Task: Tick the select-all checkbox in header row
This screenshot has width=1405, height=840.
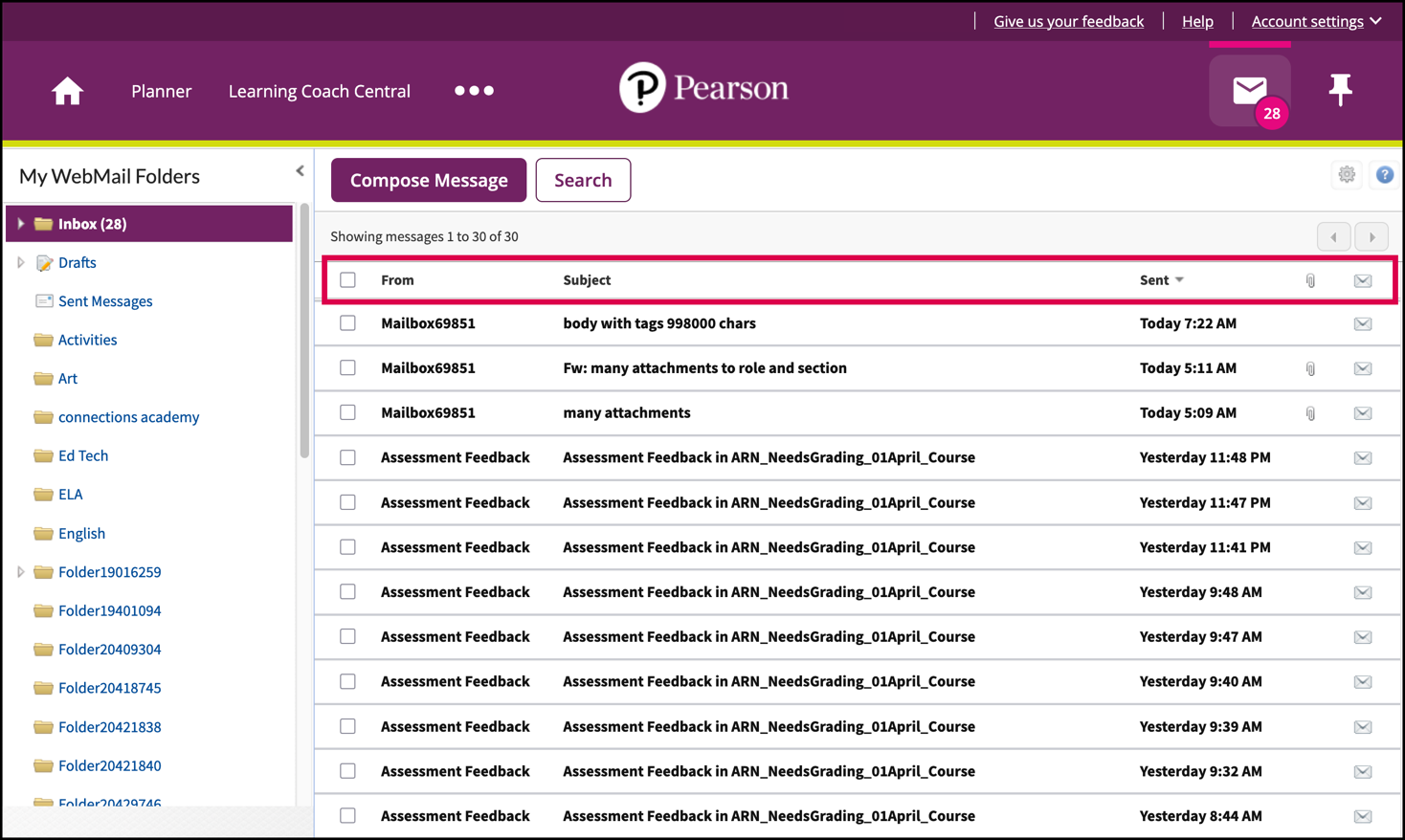Action: 347,280
